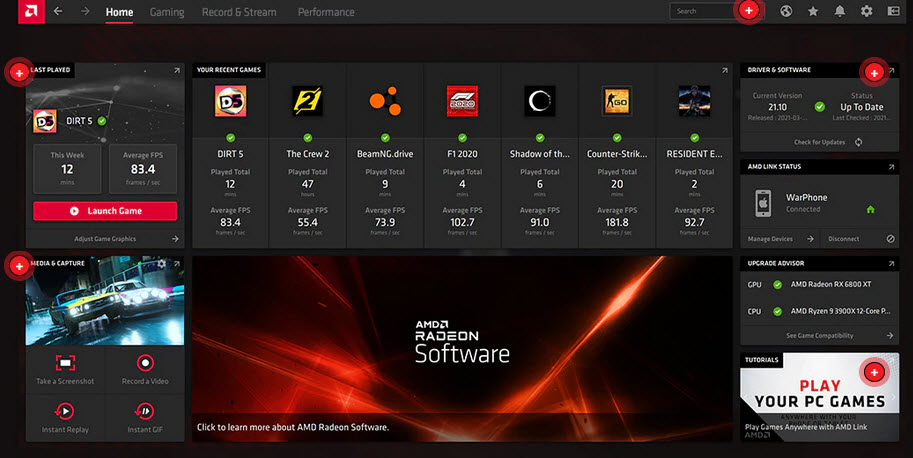
Task: Expand the Upgrade Advisor panel
Action: click(891, 264)
